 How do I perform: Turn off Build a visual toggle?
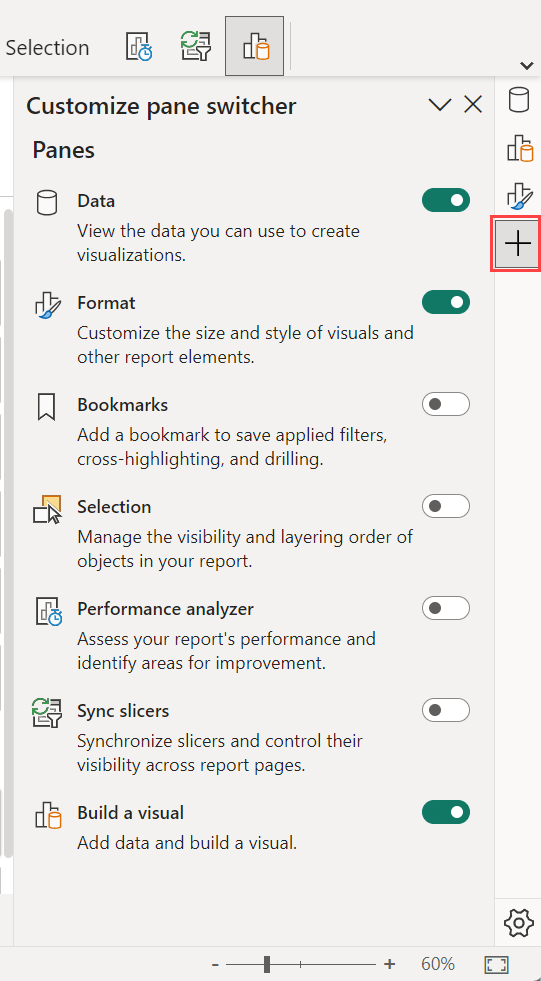coord(446,812)
